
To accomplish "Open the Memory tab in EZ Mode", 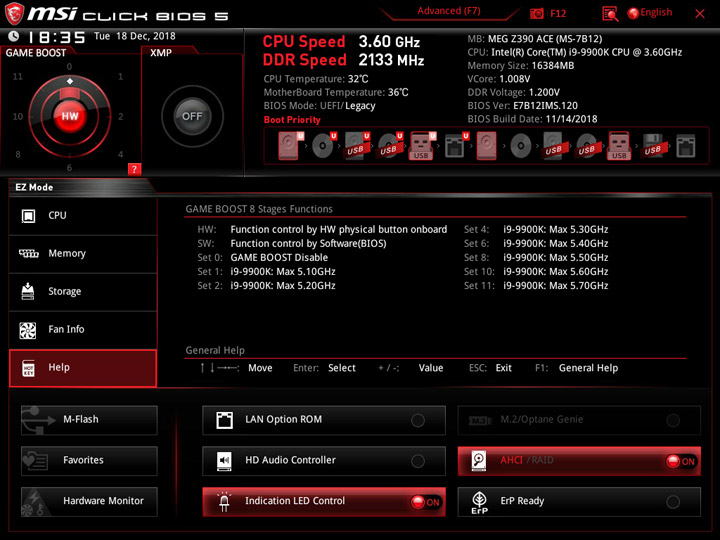I will click(83, 253).
